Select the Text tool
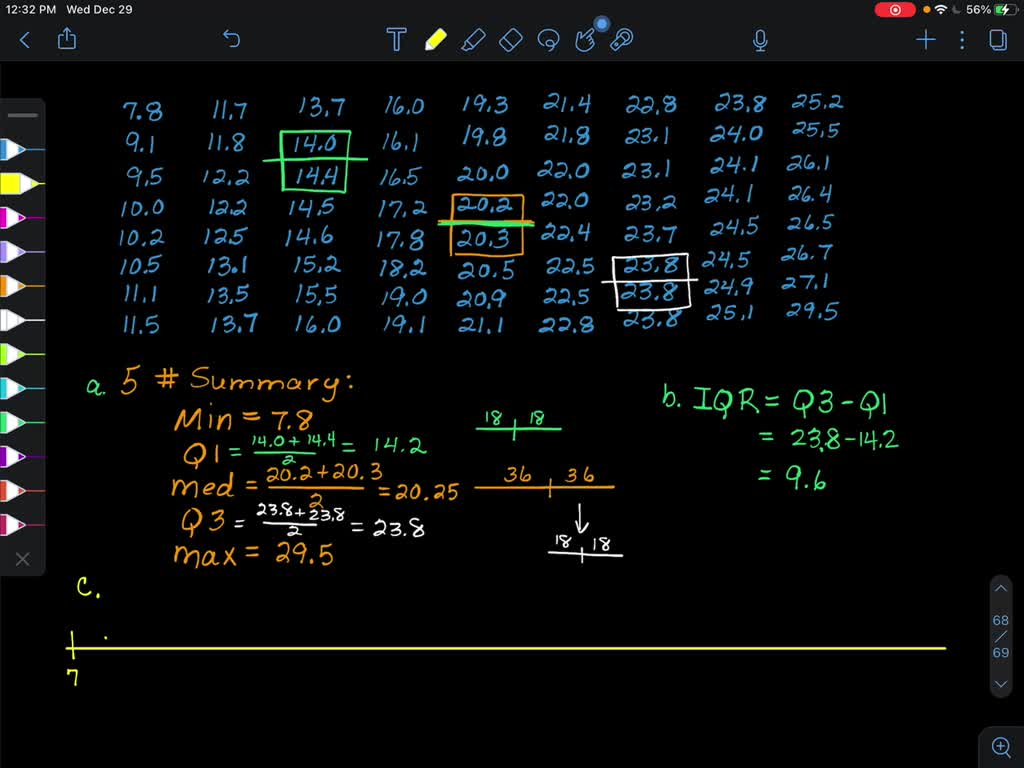The height and width of the screenshot is (768, 1024). (396, 40)
